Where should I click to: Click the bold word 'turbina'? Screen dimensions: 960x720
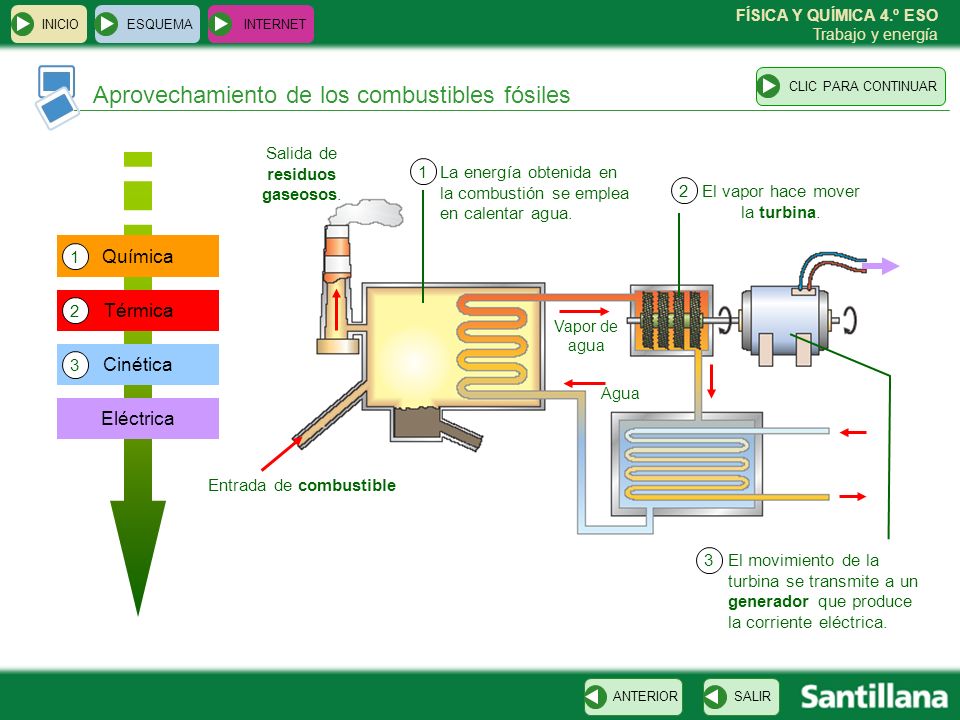click(787, 212)
